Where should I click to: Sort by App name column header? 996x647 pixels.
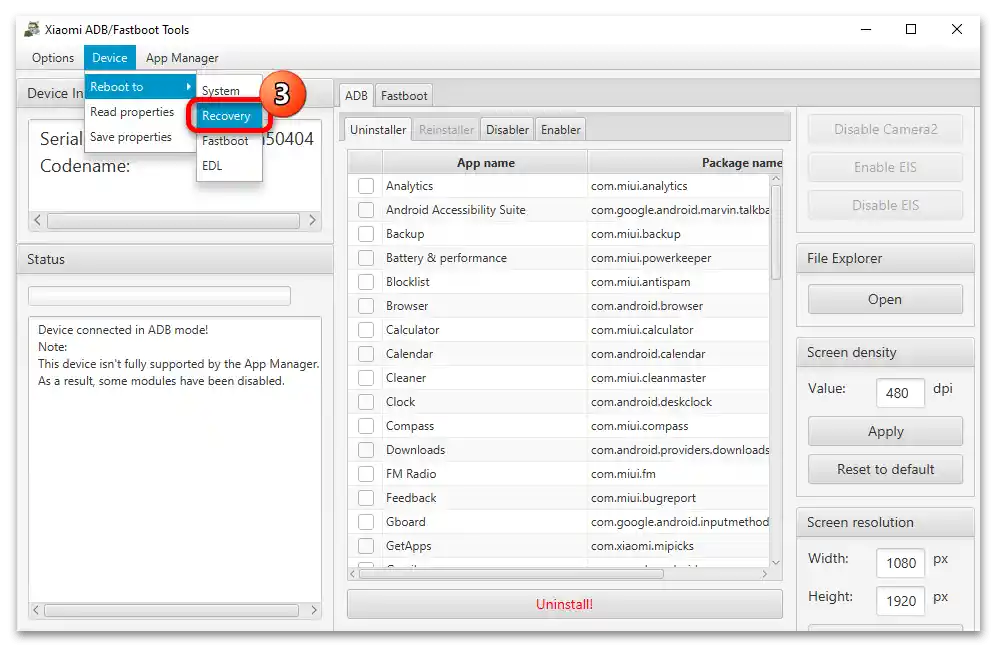pyautogui.click(x=485, y=163)
